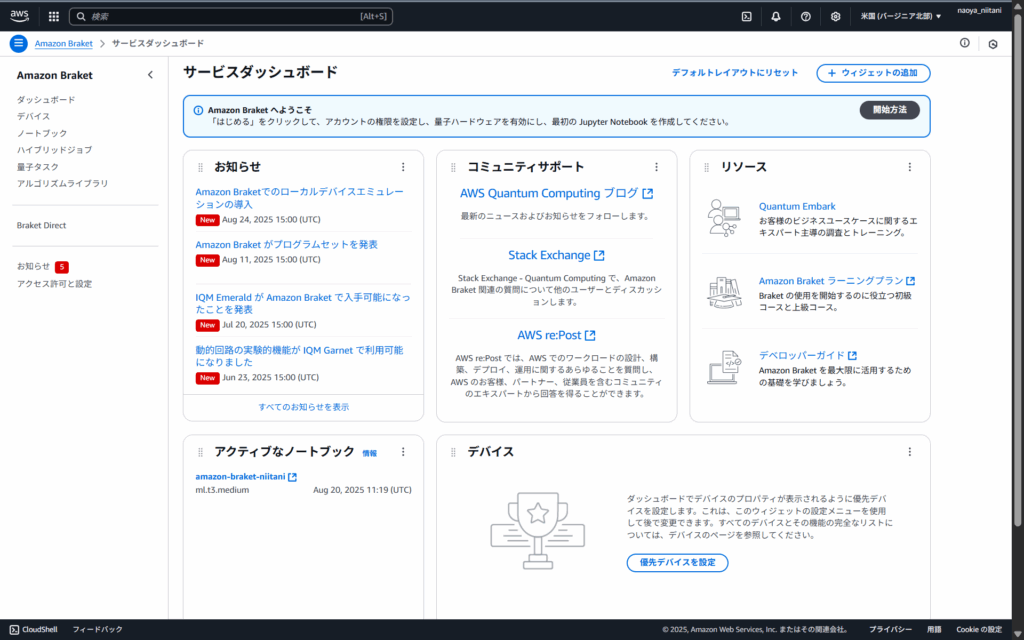Open the settings gear in top bar
The image size is (1024, 640).
(x=835, y=16)
